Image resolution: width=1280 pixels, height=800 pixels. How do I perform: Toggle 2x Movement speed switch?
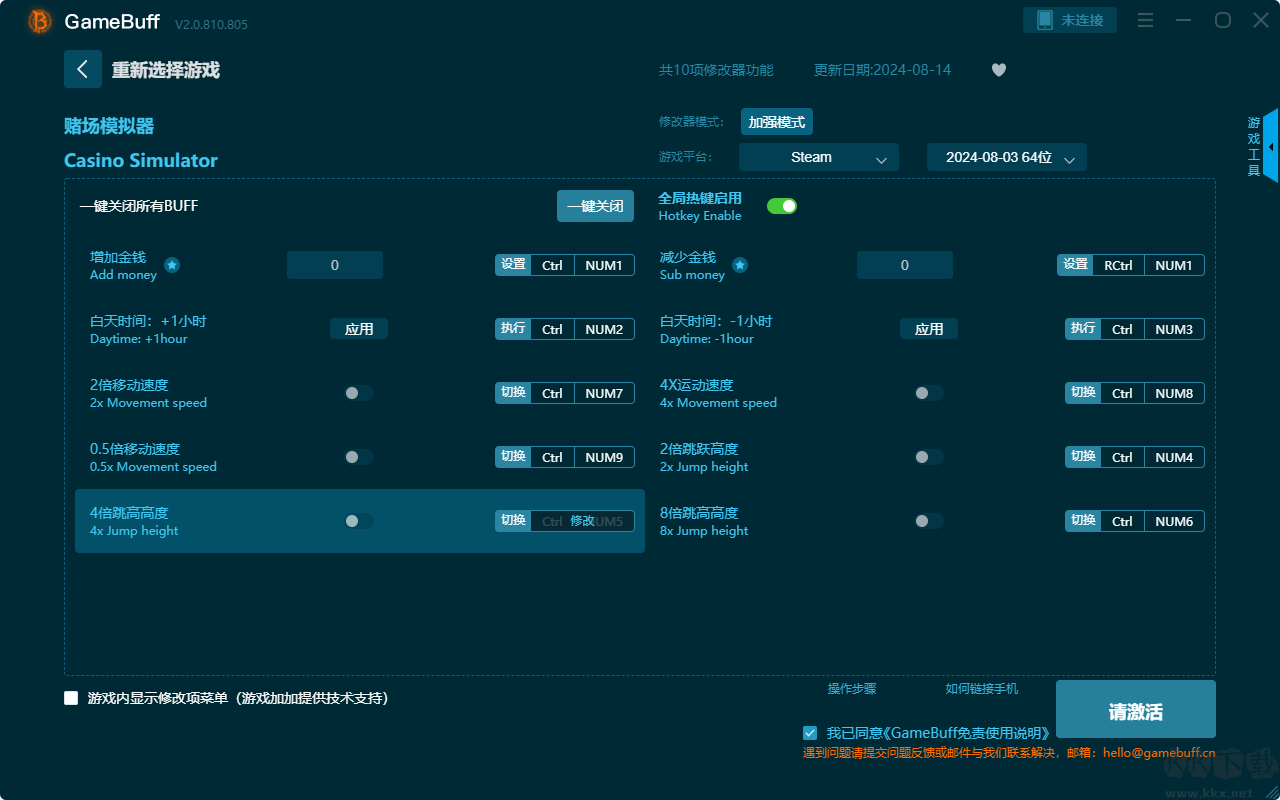(359, 393)
